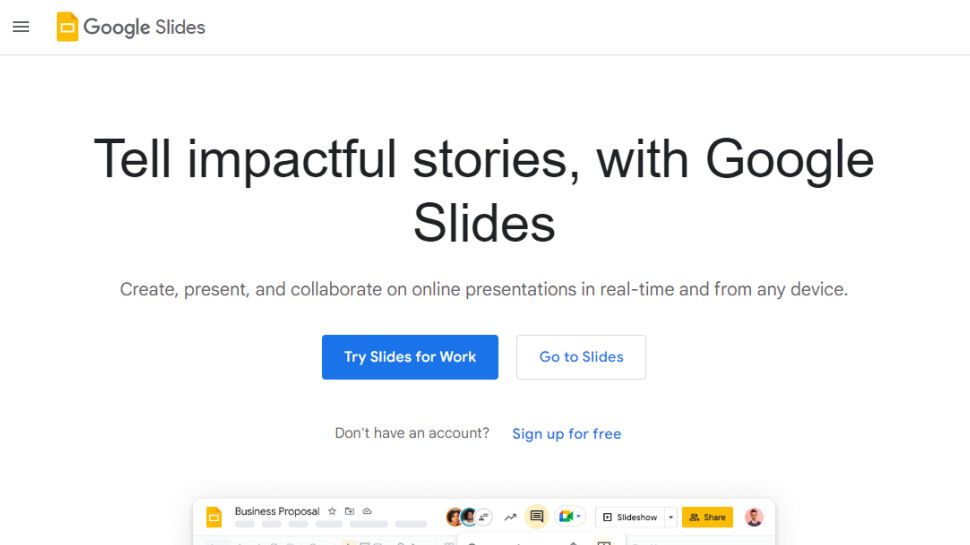The height and width of the screenshot is (545, 970).
Task: Click the yellow Slides file icon in preview
Action: [x=214, y=517]
